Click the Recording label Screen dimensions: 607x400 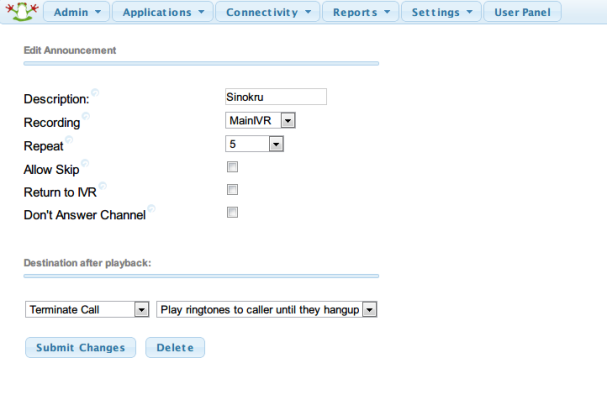point(52,123)
